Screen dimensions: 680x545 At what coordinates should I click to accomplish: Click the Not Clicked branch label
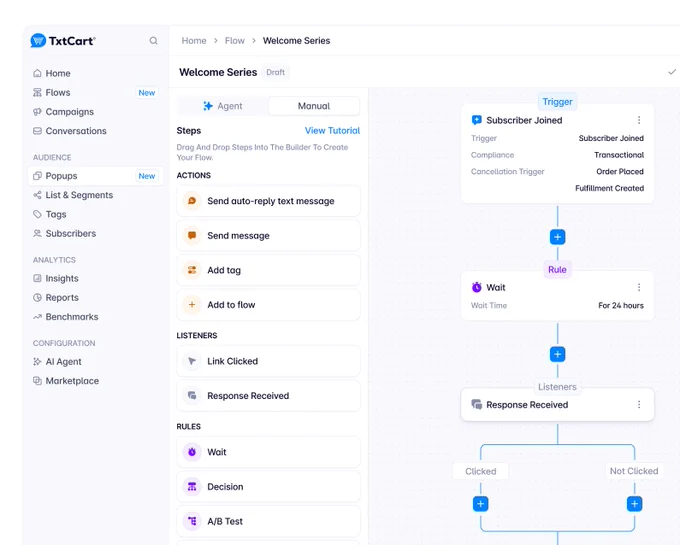(634, 471)
